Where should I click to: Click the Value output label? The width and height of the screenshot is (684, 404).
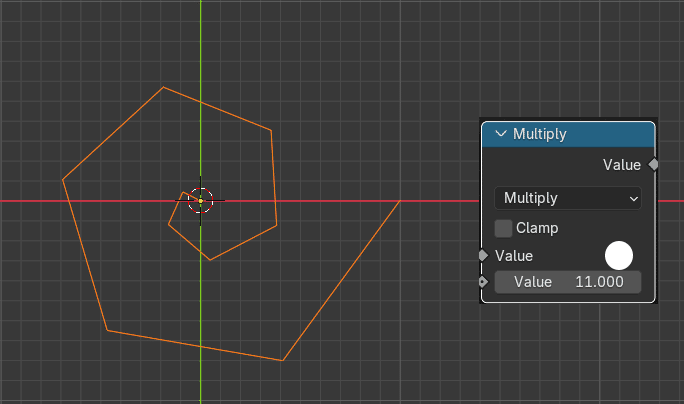coord(622,165)
